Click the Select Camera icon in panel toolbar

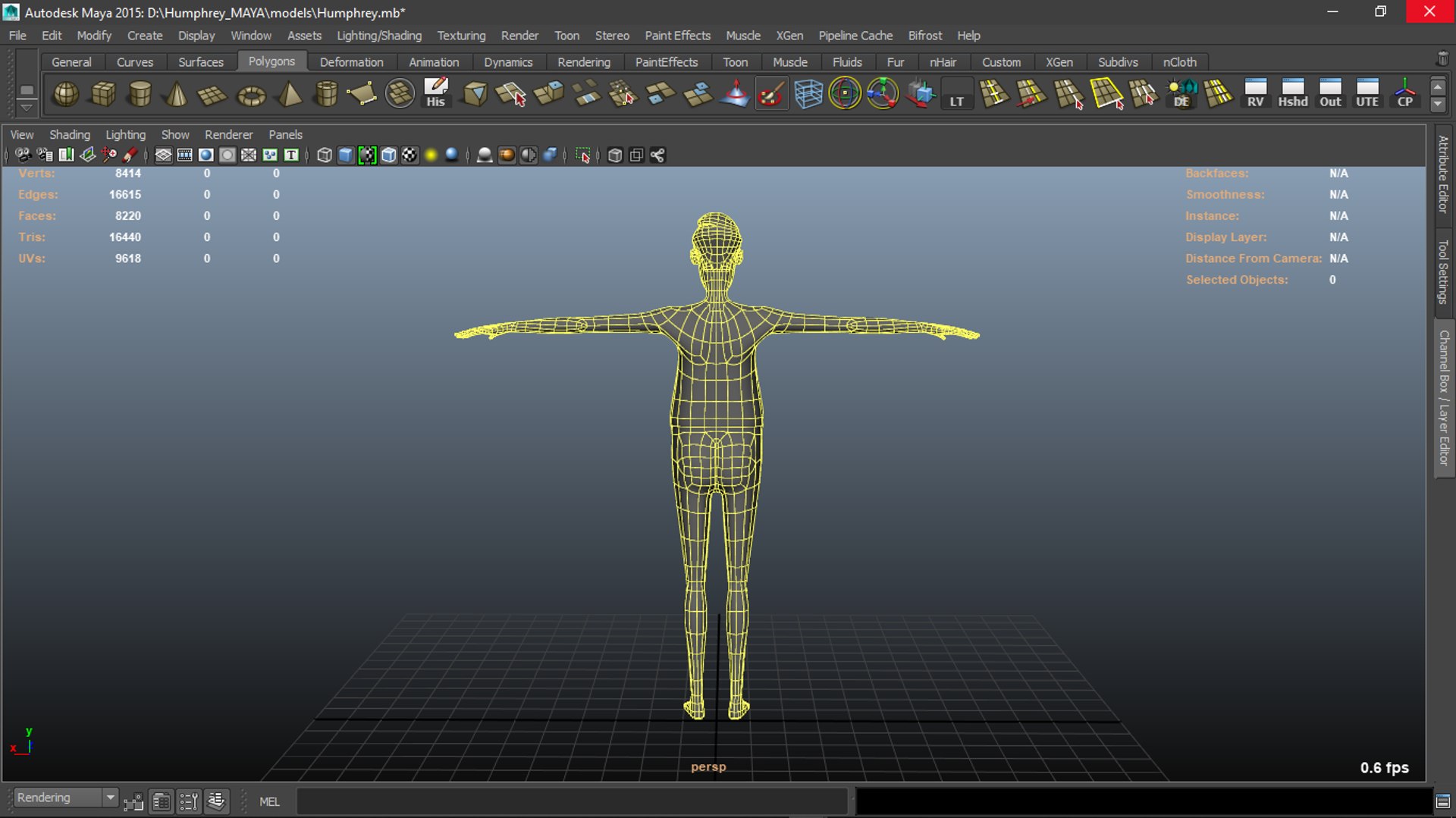tap(24, 155)
